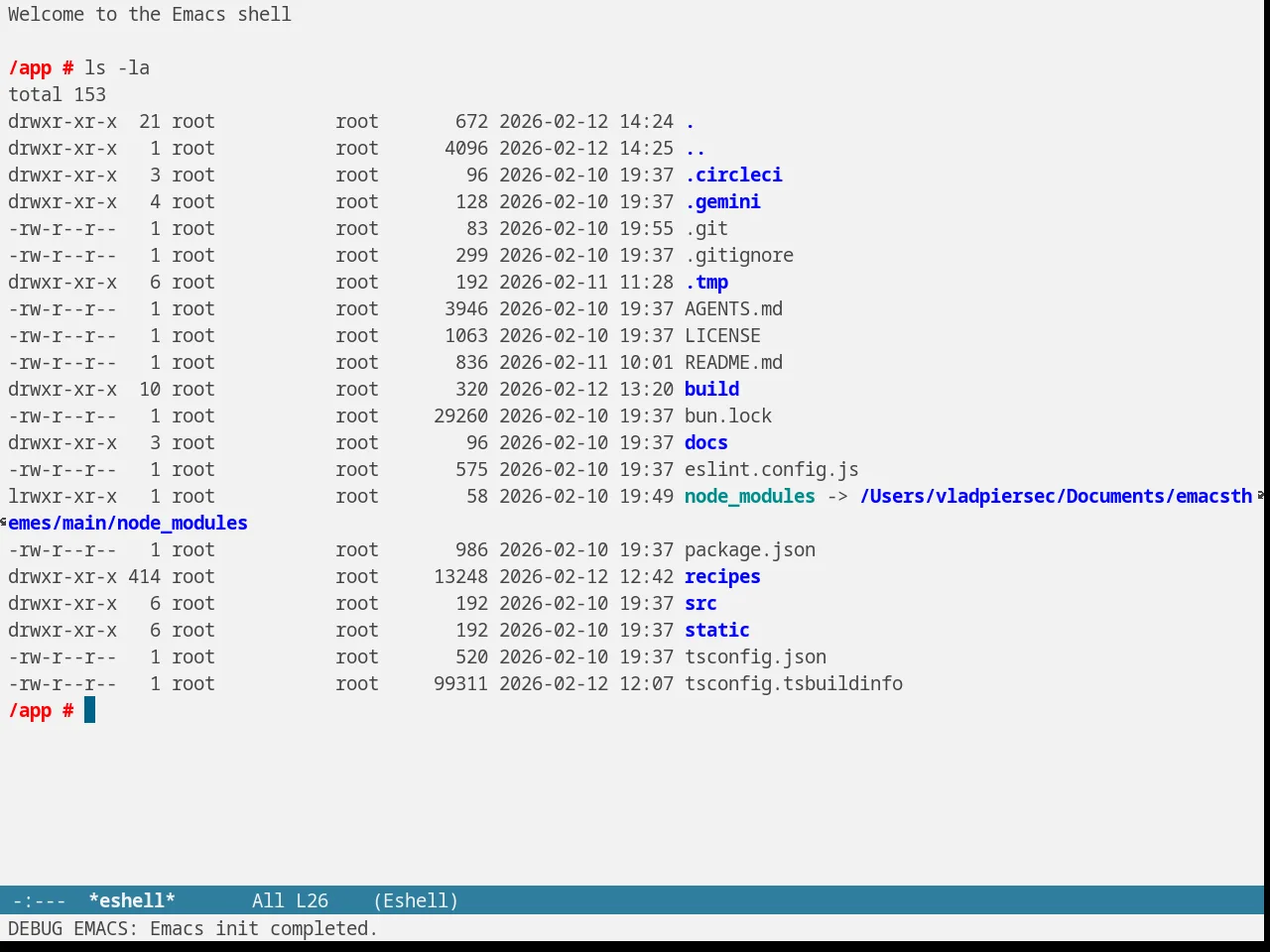
Task: Click the (Eshell) major mode indicator
Action: point(416,900)
